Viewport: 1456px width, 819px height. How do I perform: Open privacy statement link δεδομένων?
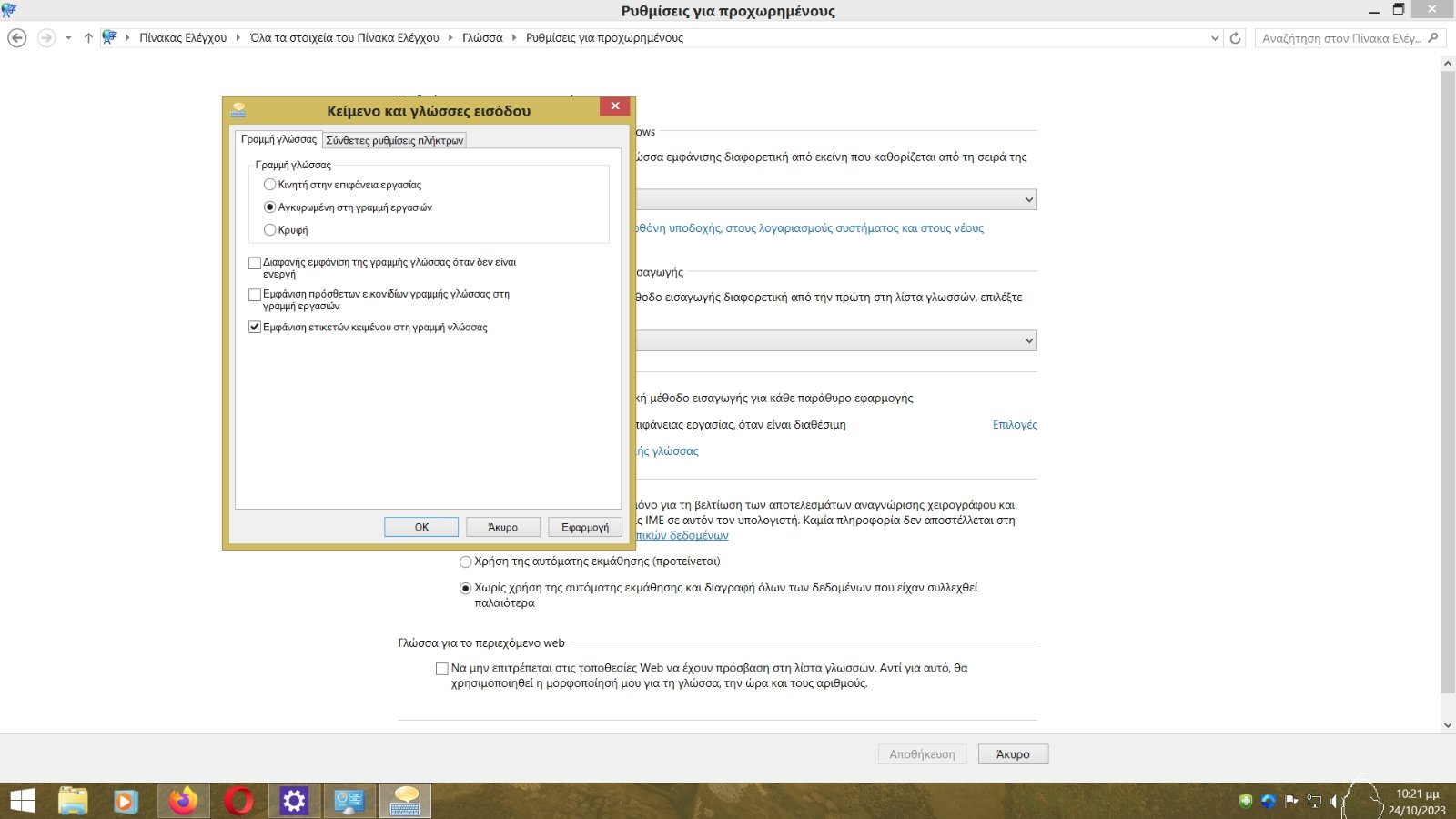(x=682, y=535)
